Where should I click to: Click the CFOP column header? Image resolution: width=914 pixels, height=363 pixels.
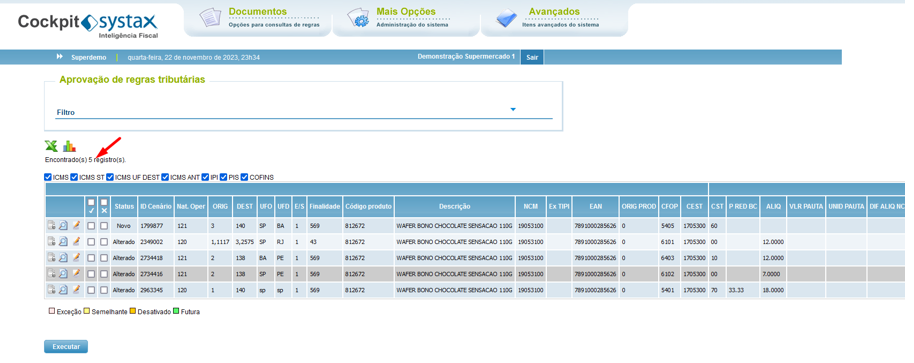point(670,206)
